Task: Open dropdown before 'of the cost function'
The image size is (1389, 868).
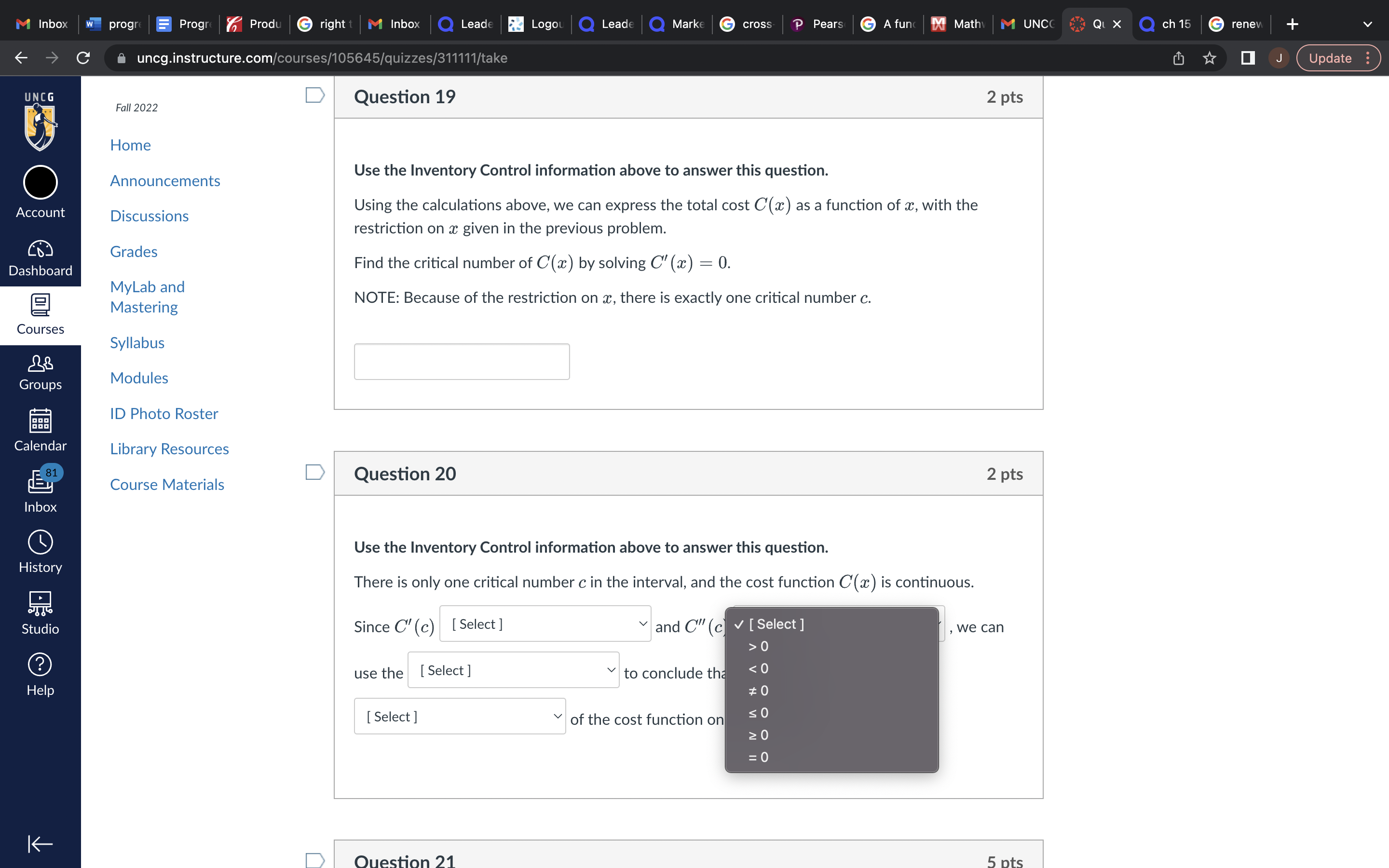Action: tap(459, 717)
